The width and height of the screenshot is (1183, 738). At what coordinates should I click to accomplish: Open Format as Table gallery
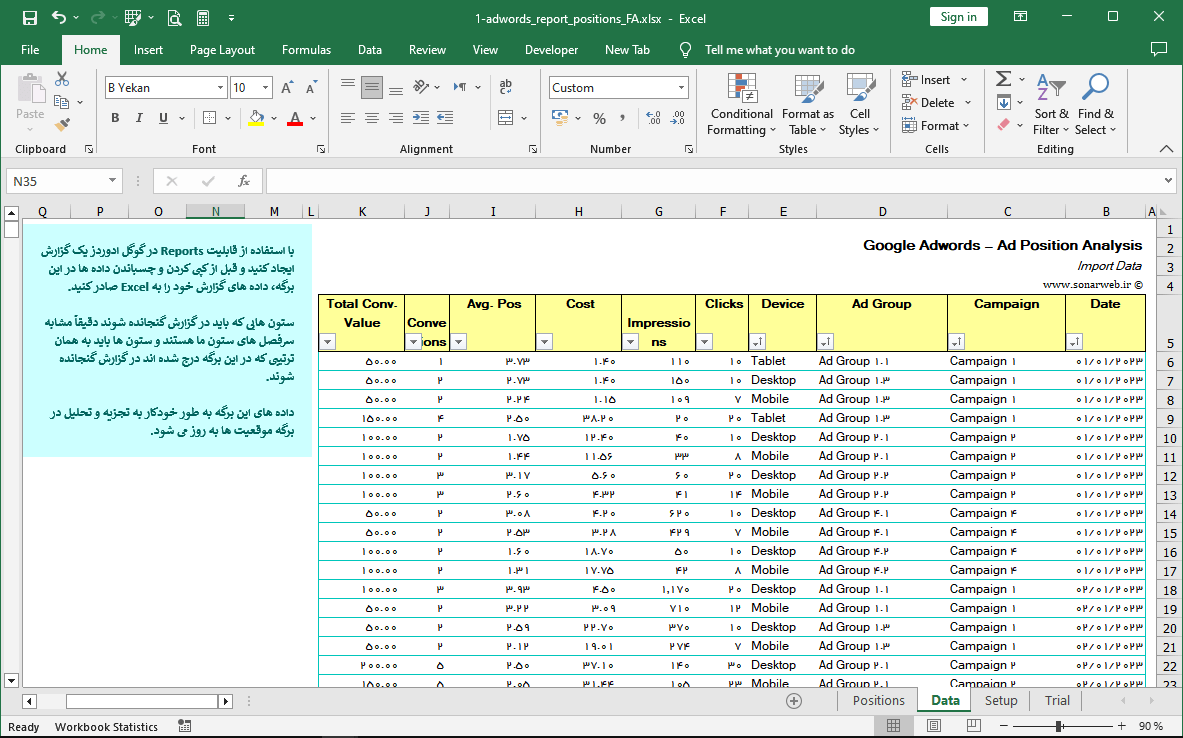pos(807,104)
